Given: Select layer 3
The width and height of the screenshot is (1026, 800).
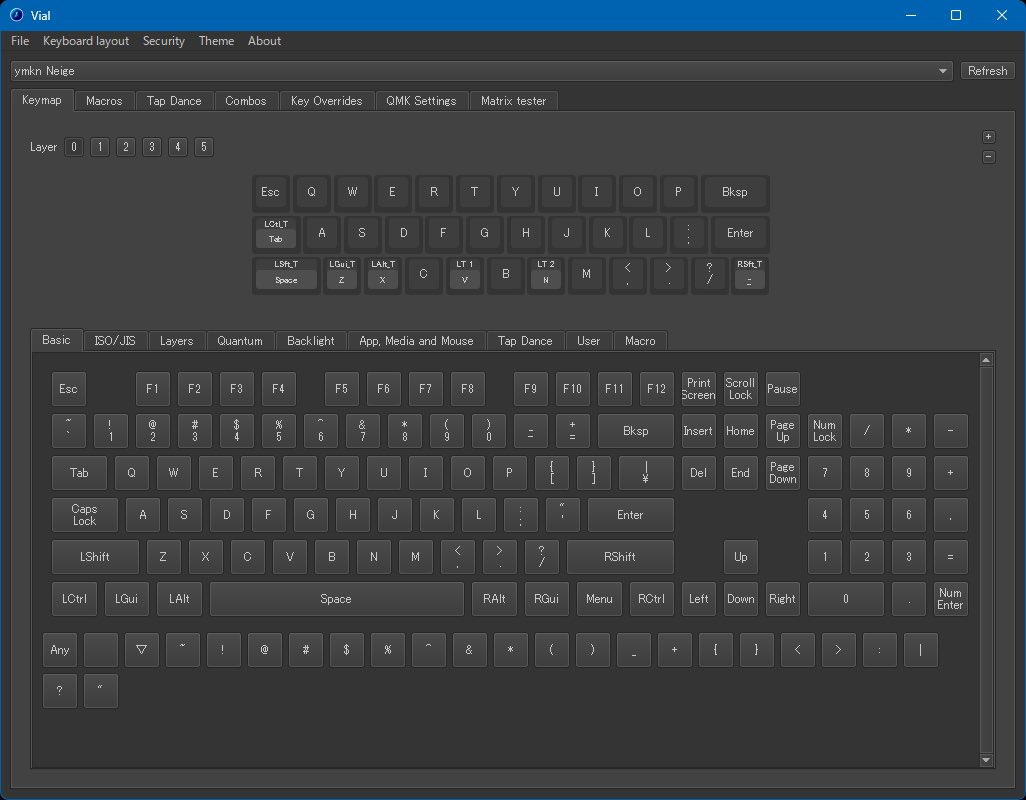Looking at the screenshot, I should [152, 147].
